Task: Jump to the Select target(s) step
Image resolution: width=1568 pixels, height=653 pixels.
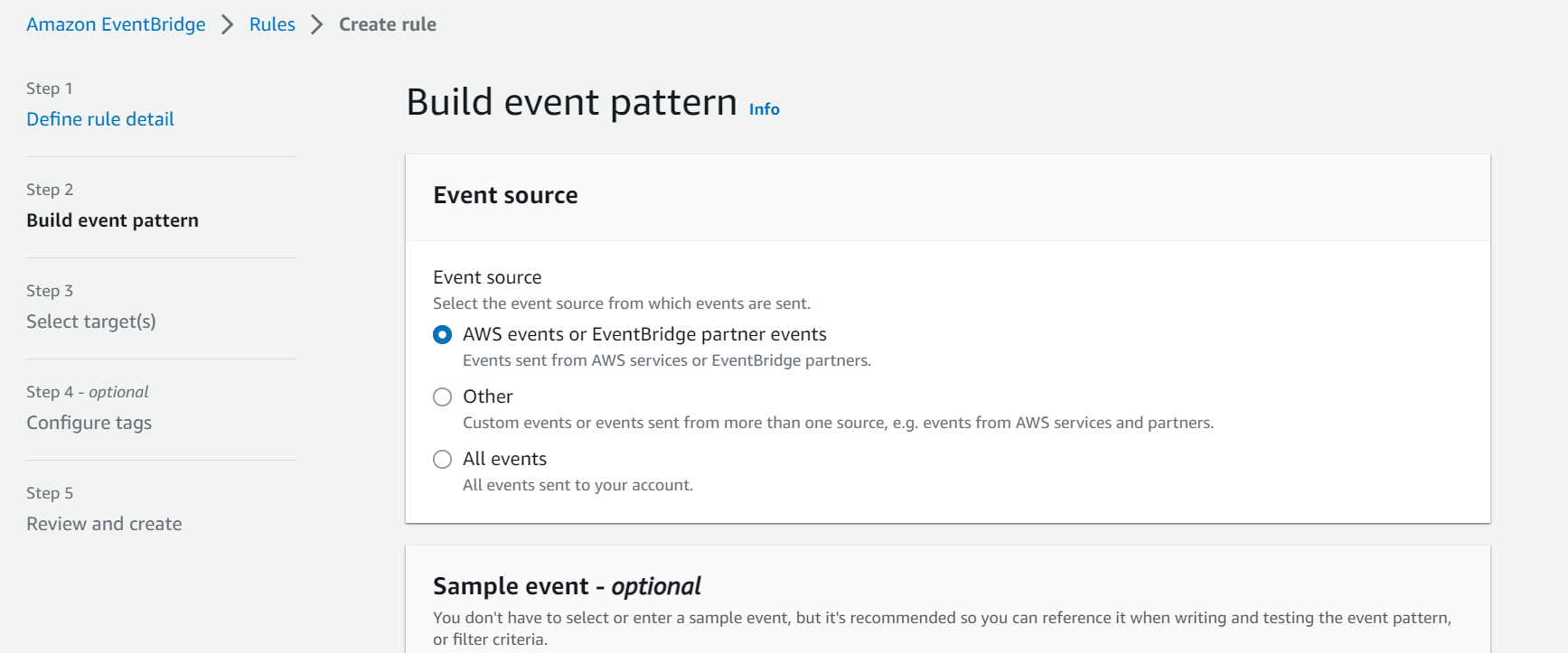Action: click(x=90, y=322)
